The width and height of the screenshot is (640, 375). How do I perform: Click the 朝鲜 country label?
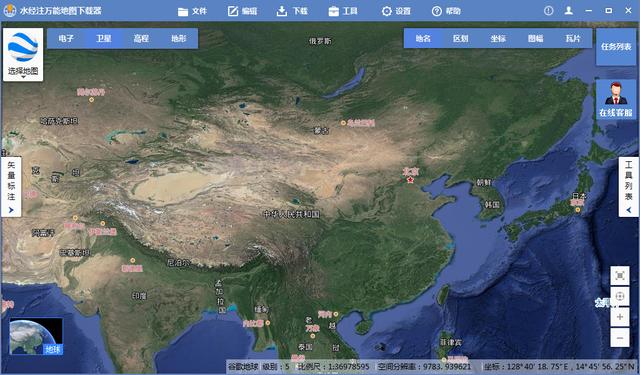[484, 182]
